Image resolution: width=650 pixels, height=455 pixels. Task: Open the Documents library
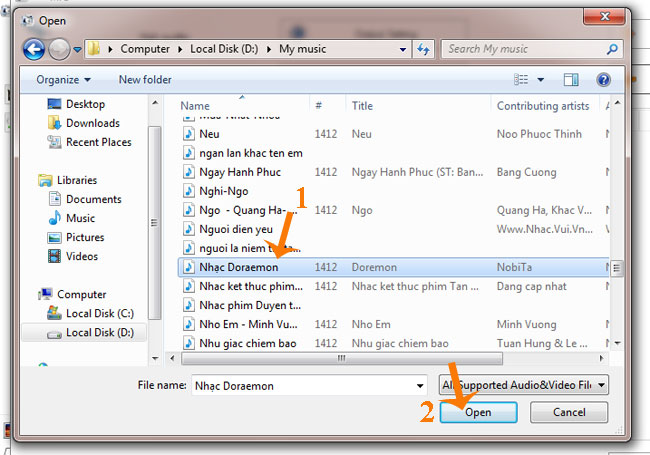click(x=85, y=199)
